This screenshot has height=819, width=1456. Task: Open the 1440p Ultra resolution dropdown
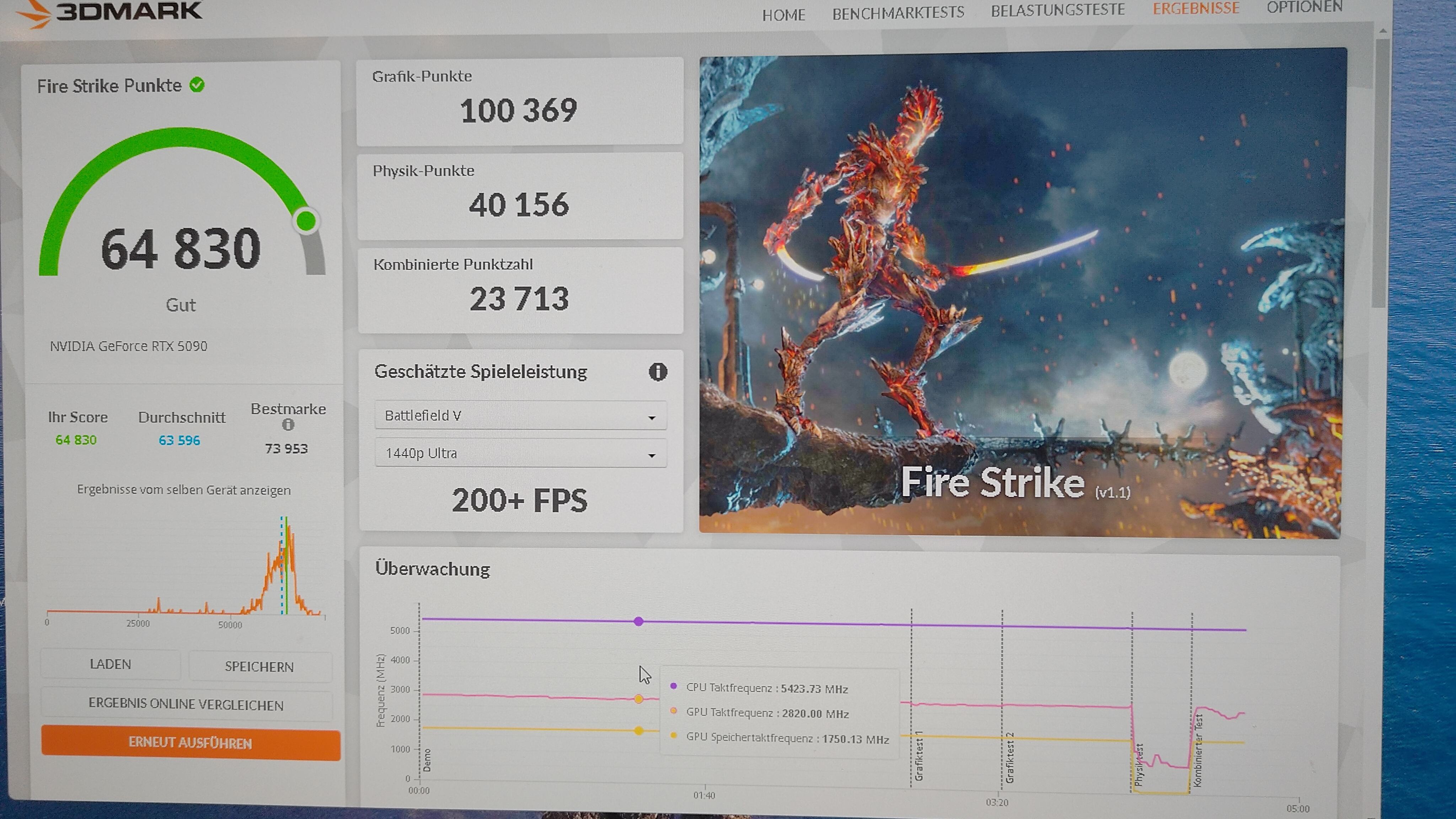520,453
